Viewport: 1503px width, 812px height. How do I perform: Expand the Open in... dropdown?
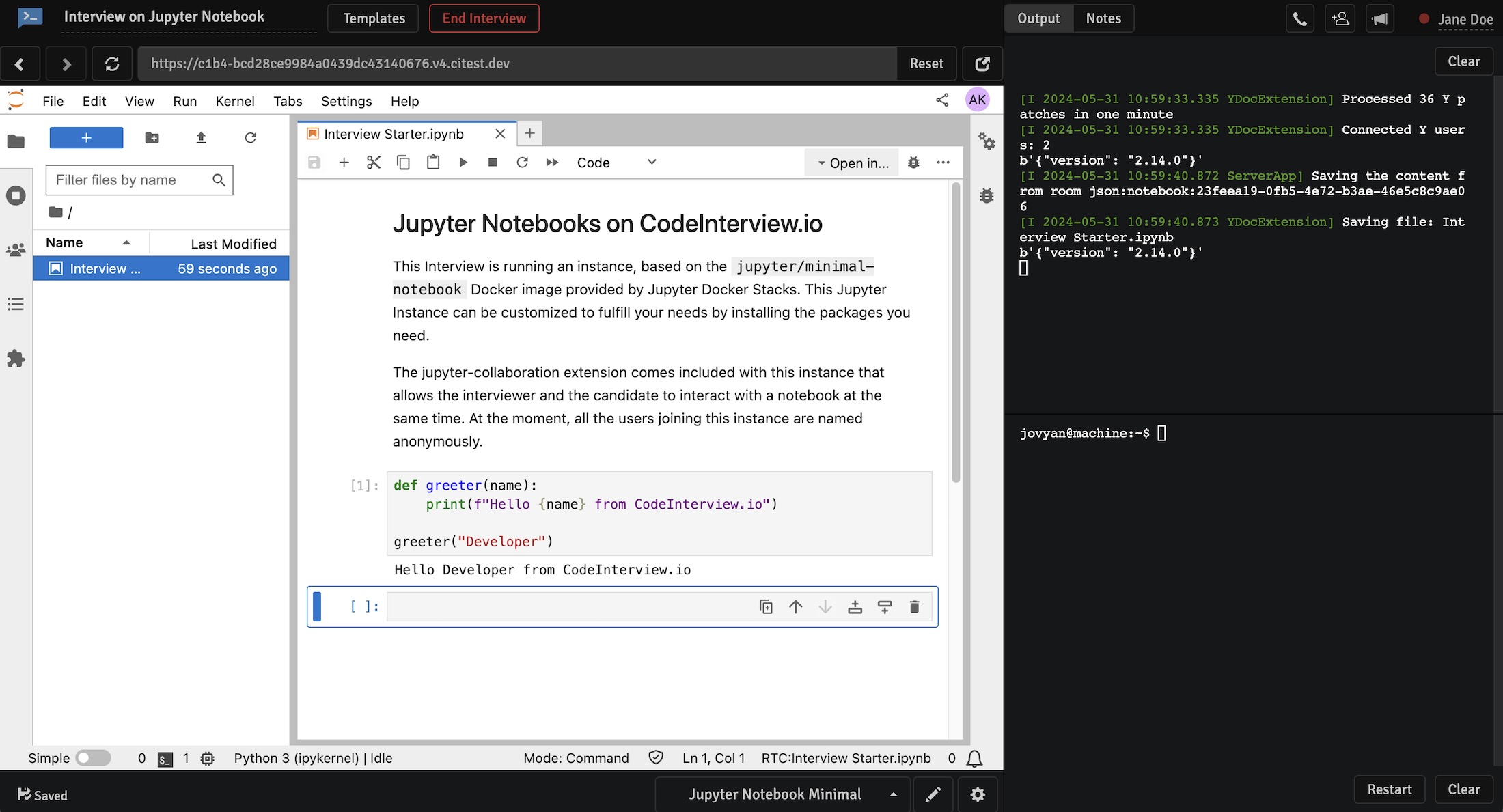coord(853,163)
